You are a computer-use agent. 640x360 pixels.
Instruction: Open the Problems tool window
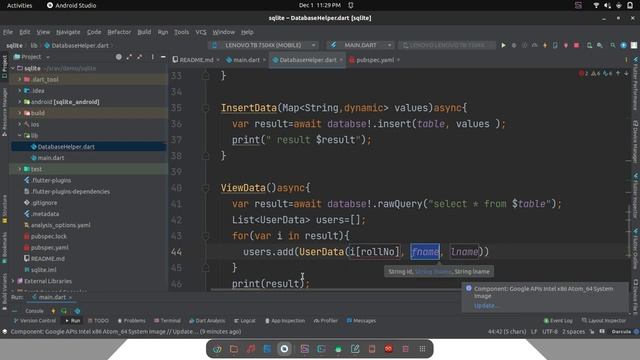pyautogui.click(x=131, y=321)
